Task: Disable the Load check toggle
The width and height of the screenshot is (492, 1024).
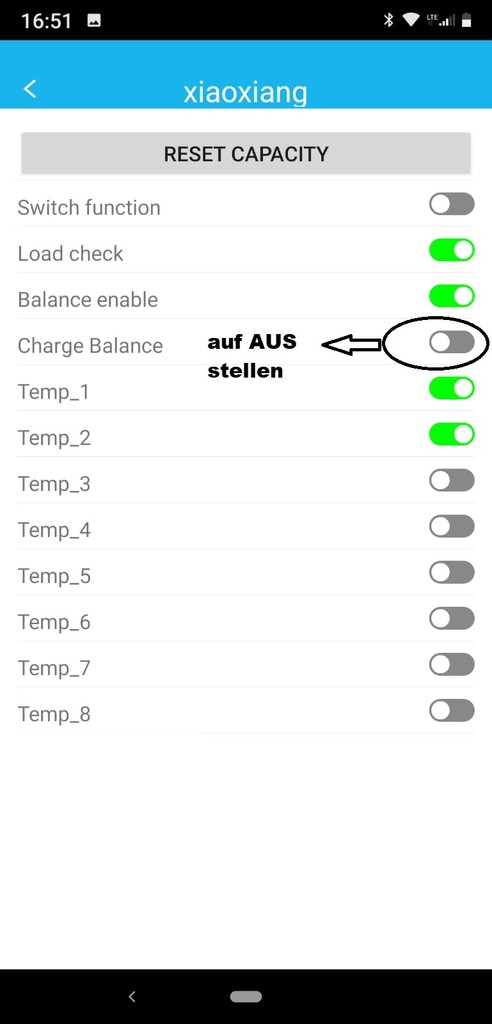Action: pos(451,250)
